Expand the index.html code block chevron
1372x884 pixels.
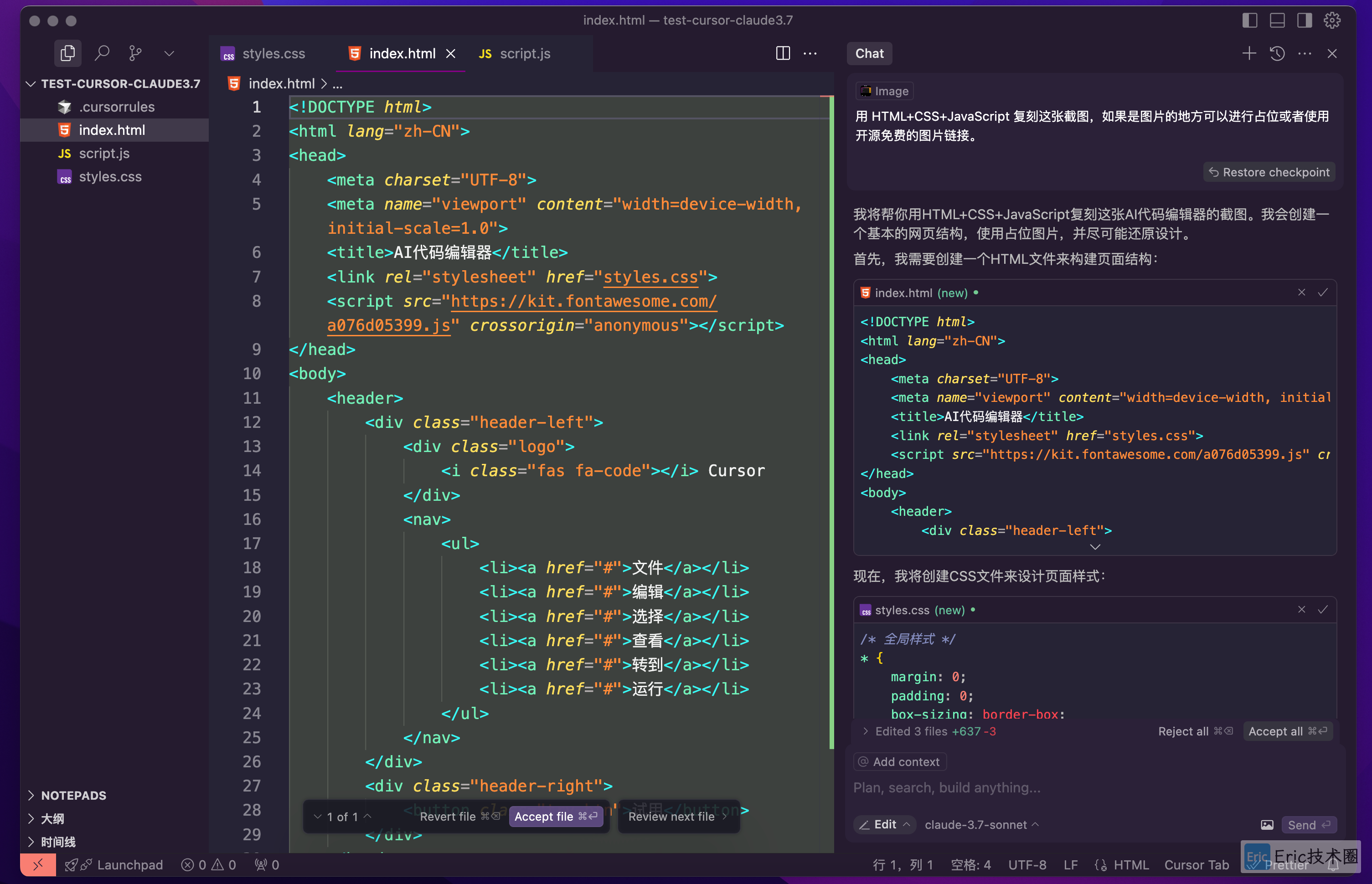(x=1095, y=546)
